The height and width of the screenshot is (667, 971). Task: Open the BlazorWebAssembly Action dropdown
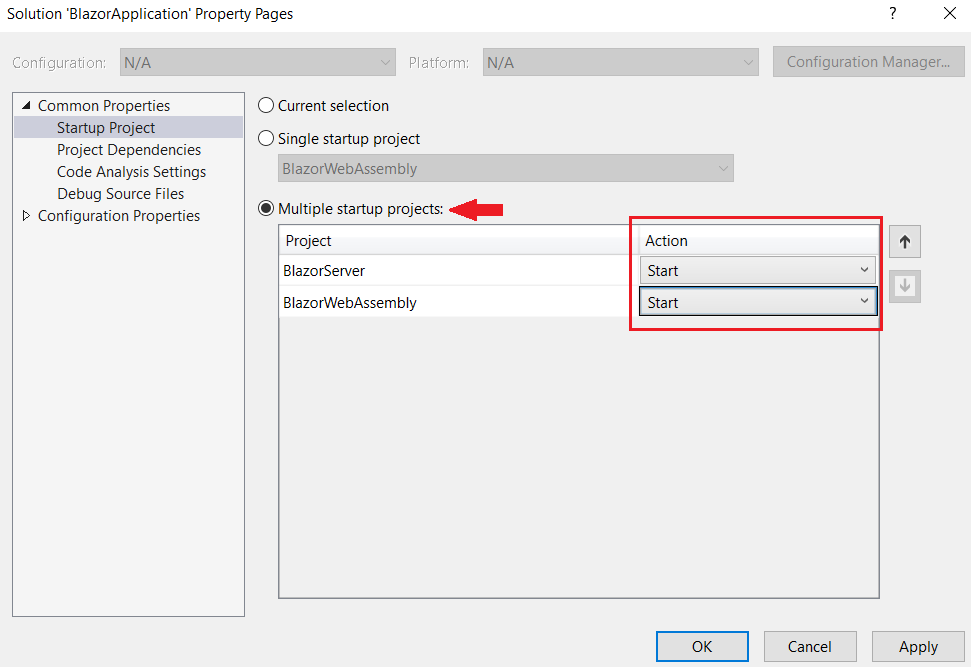point(757,302)
